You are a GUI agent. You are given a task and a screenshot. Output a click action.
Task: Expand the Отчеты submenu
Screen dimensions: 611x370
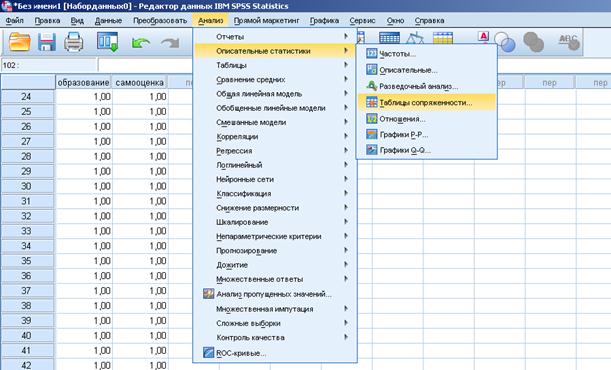pos(275,37)
